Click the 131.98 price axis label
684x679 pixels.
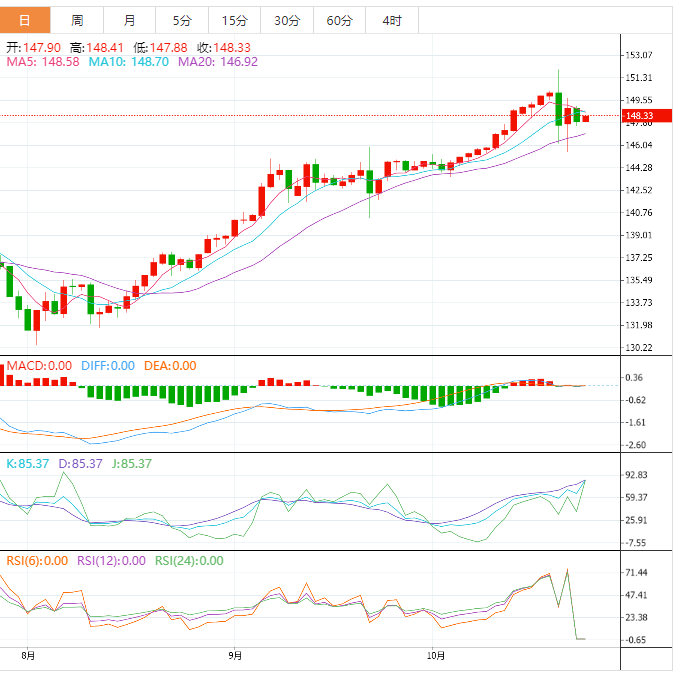(639, 325)
